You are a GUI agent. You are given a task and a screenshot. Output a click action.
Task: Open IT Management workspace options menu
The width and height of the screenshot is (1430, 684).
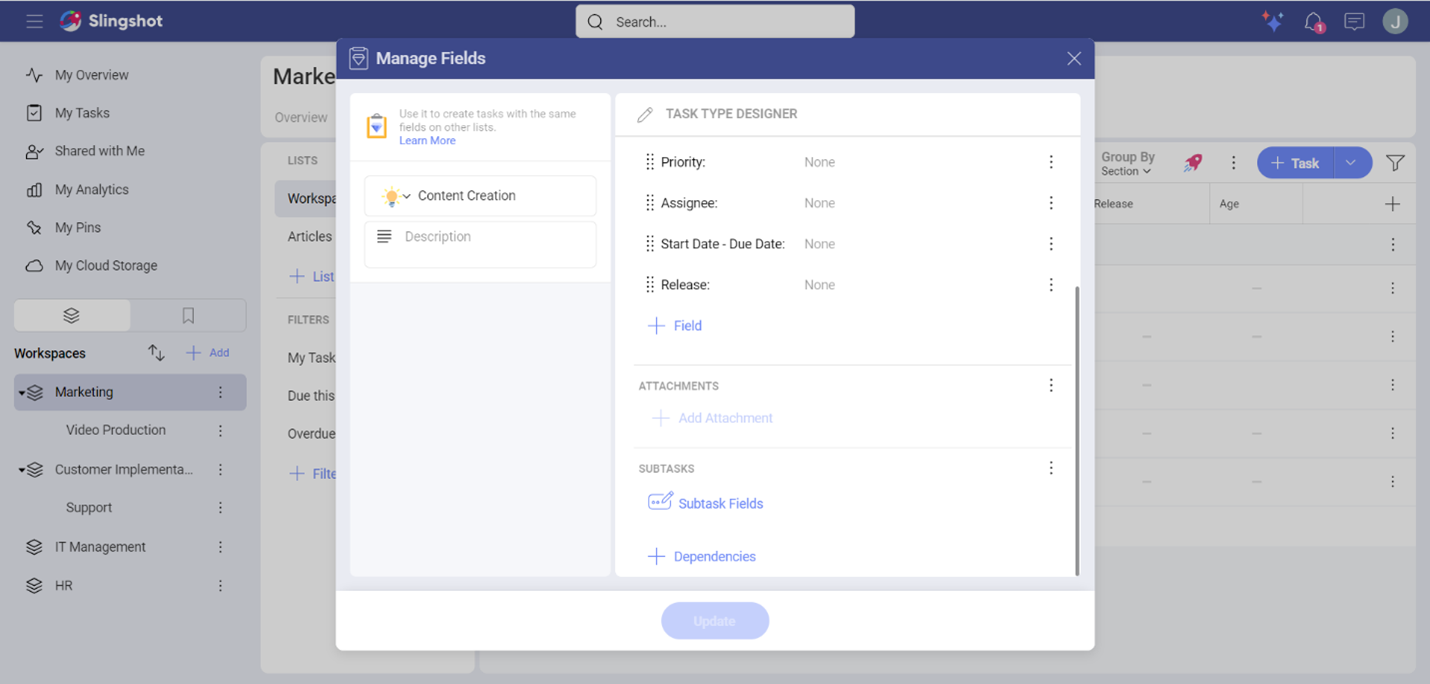(x=221, y=547)
